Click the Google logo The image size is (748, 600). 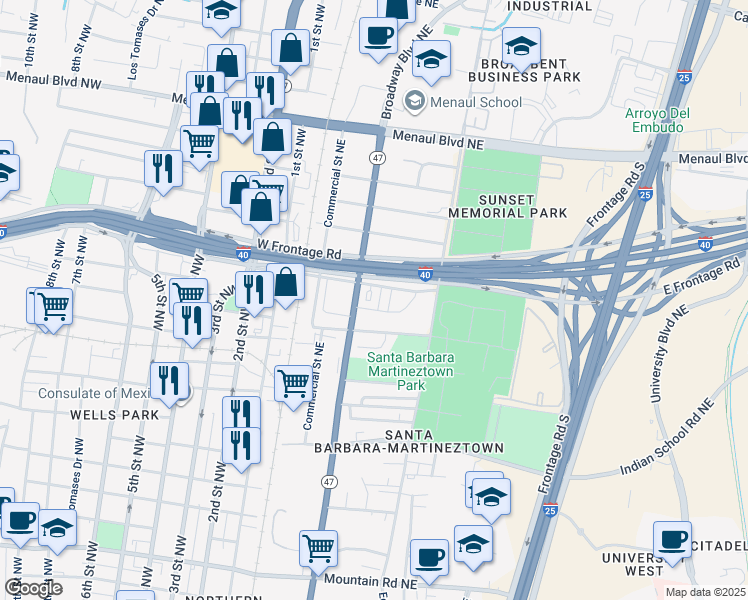33,588
